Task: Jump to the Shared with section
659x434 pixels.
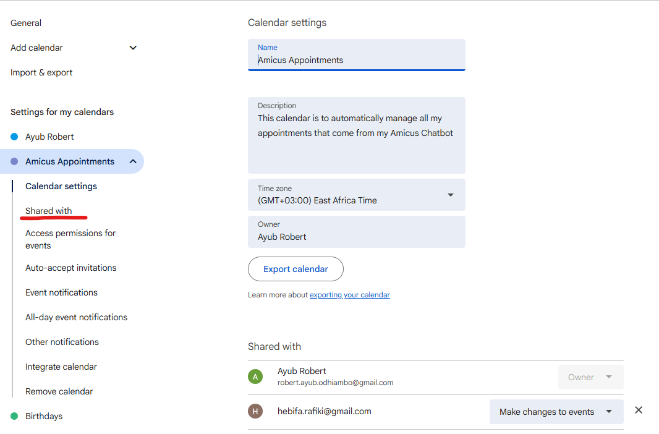Action: click(49, 210)
